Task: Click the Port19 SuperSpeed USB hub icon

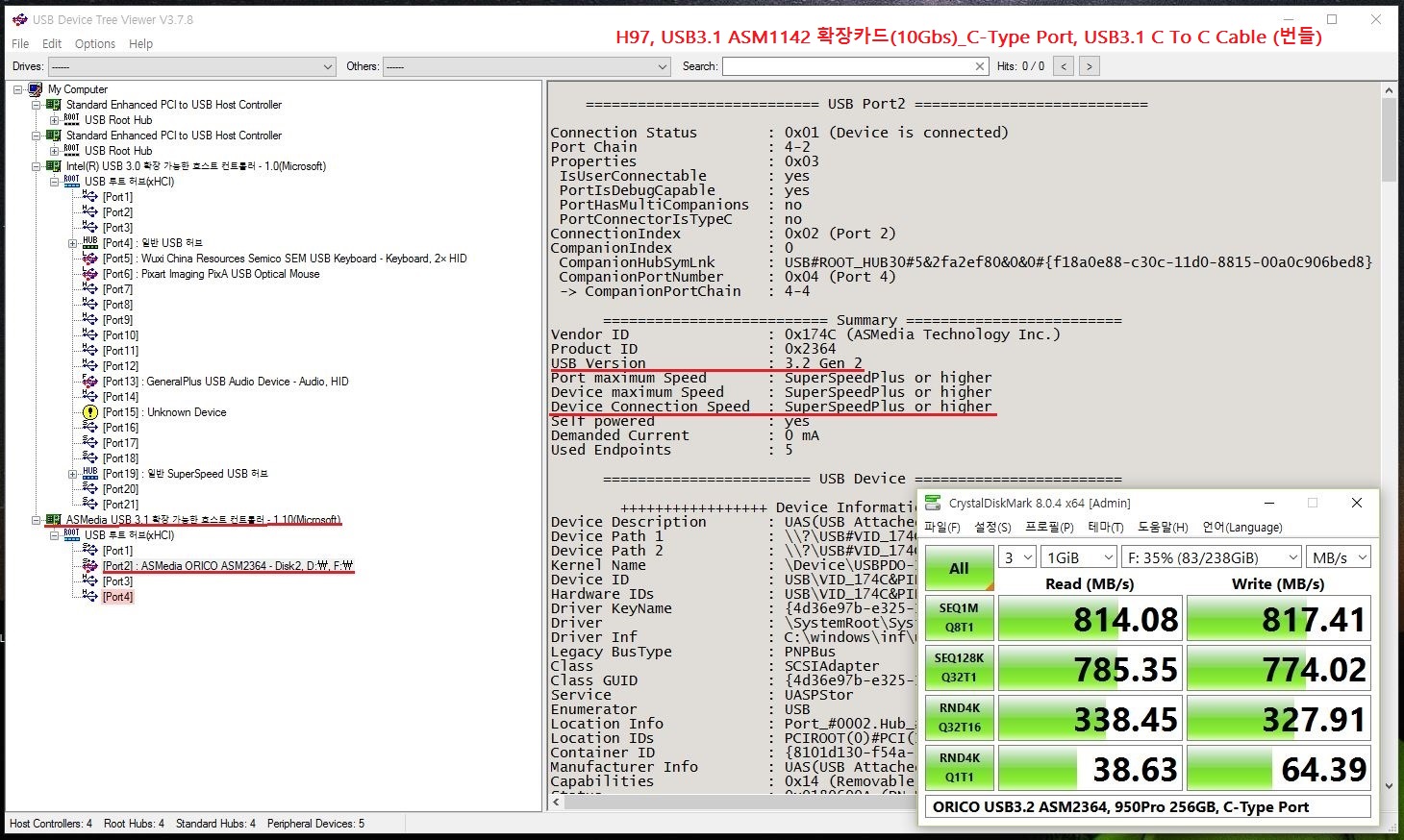Action: [x=90, y=474]
